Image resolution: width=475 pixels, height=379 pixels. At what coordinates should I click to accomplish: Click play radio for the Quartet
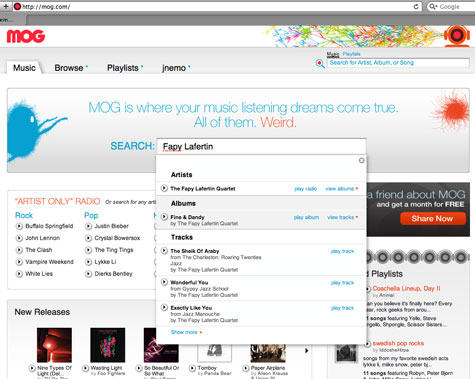pos(305,189)
